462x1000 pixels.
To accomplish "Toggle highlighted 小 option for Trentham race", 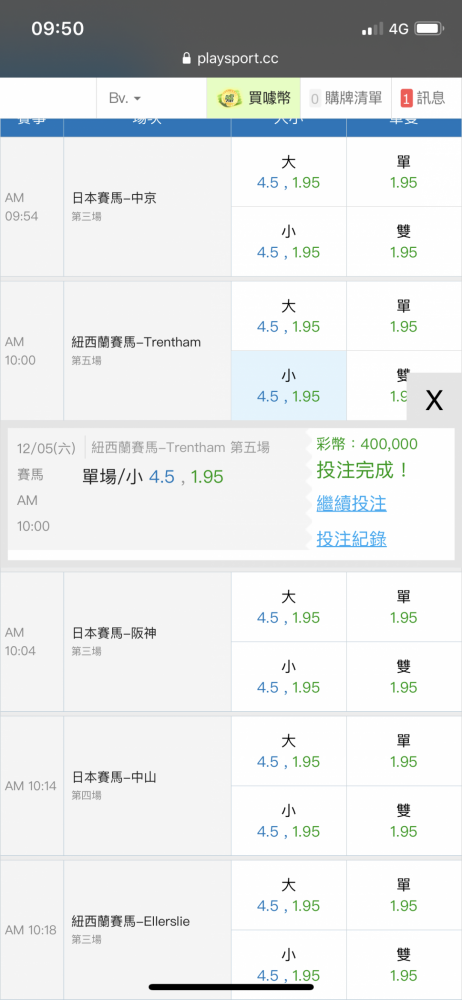I will click(x=288, y=385).
